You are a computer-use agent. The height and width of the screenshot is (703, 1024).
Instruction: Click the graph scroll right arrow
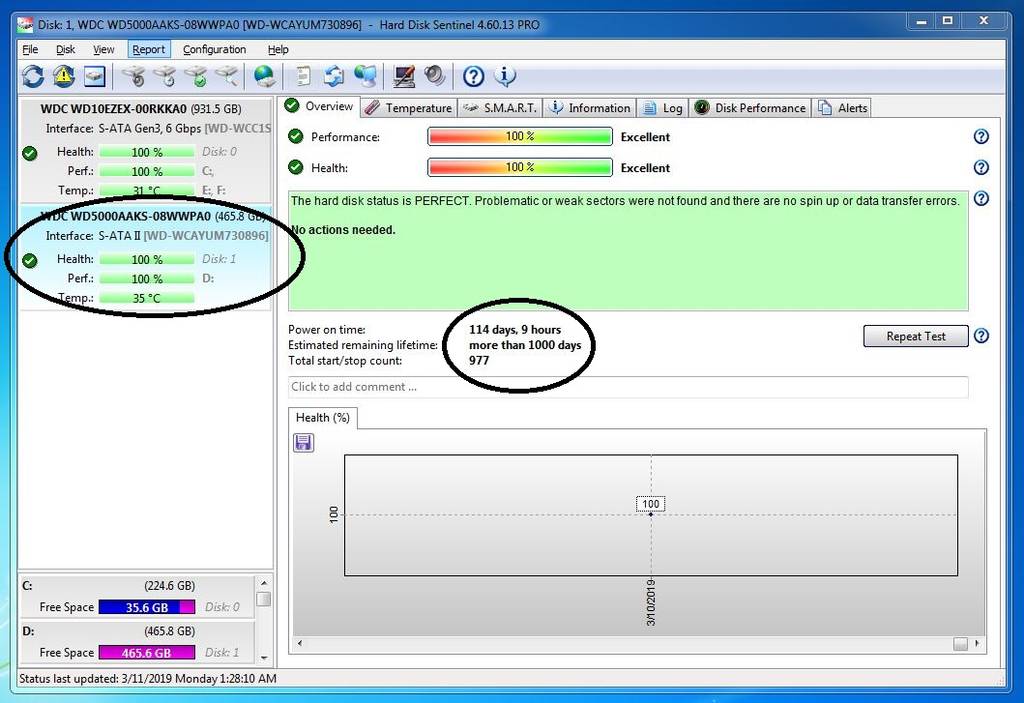tap(977, 644)
